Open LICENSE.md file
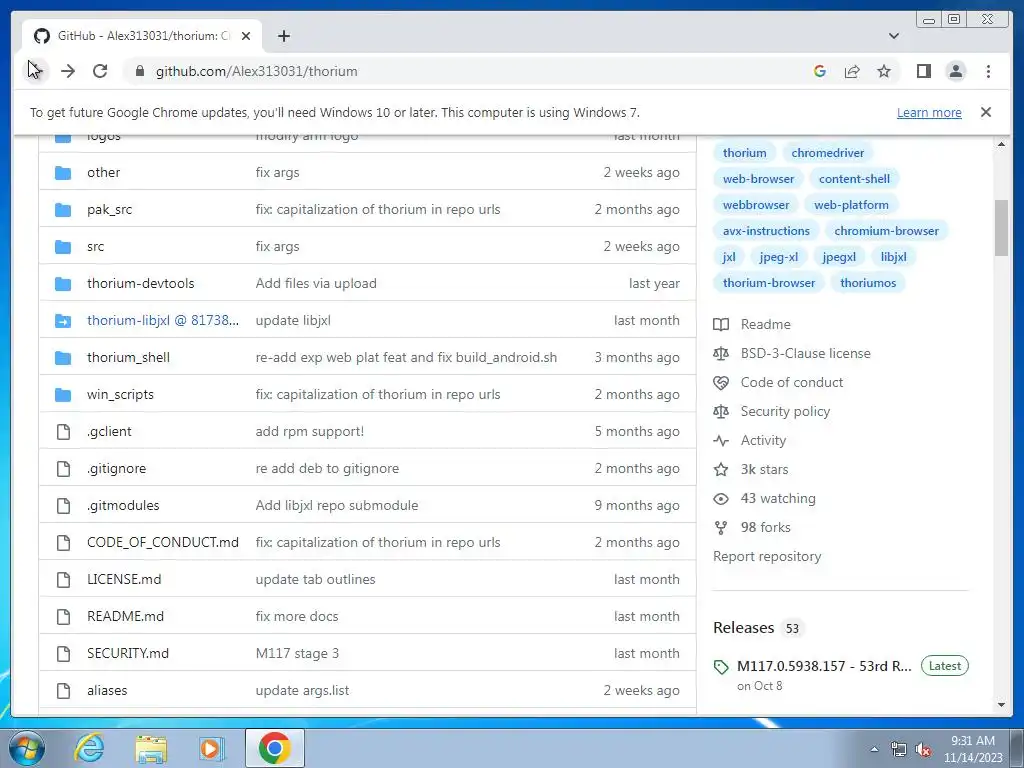The width and height of the screenshot is (1024, 768). (x=124, y=579)
